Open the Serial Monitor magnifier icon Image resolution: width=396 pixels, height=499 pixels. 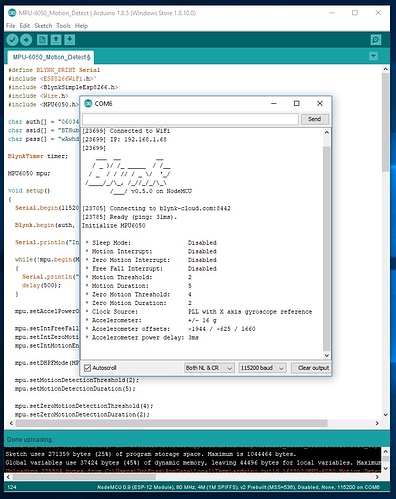coord(376,40)
